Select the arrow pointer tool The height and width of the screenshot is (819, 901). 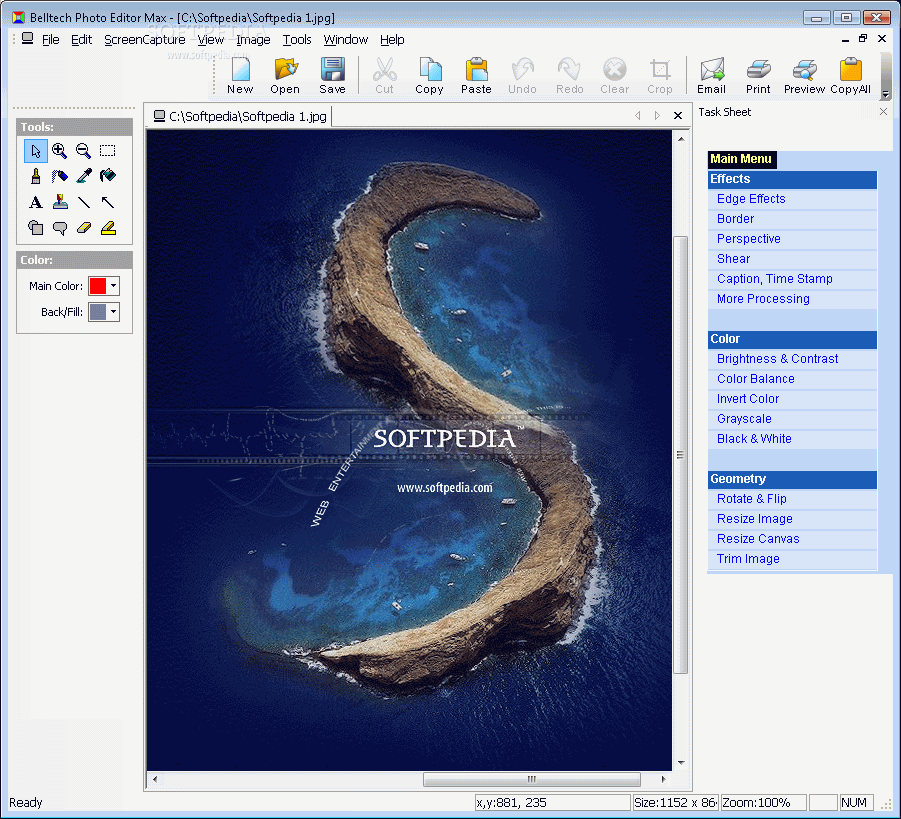pyautogui.click(x=36, y=151)
